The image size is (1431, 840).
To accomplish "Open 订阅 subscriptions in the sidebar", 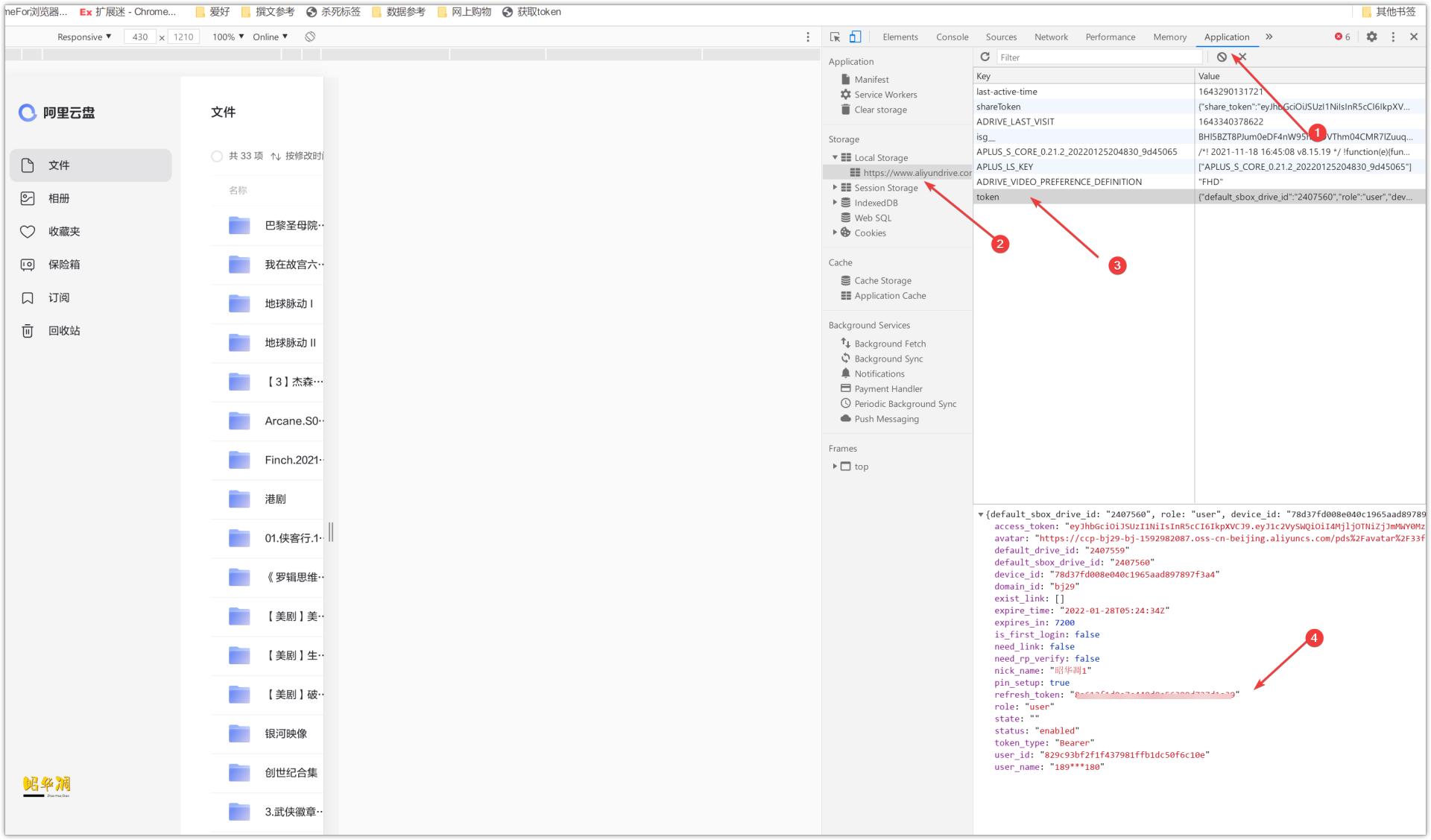I will [91, 297].
